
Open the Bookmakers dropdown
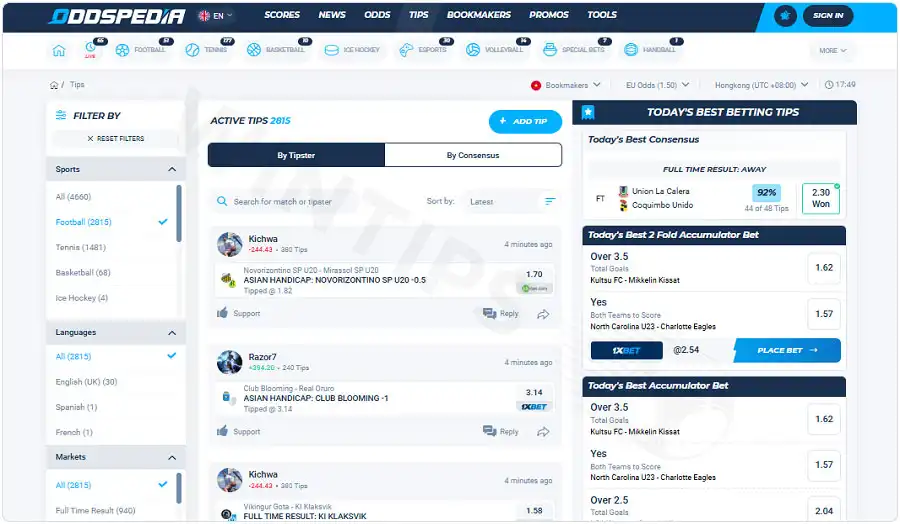[565, 85]
